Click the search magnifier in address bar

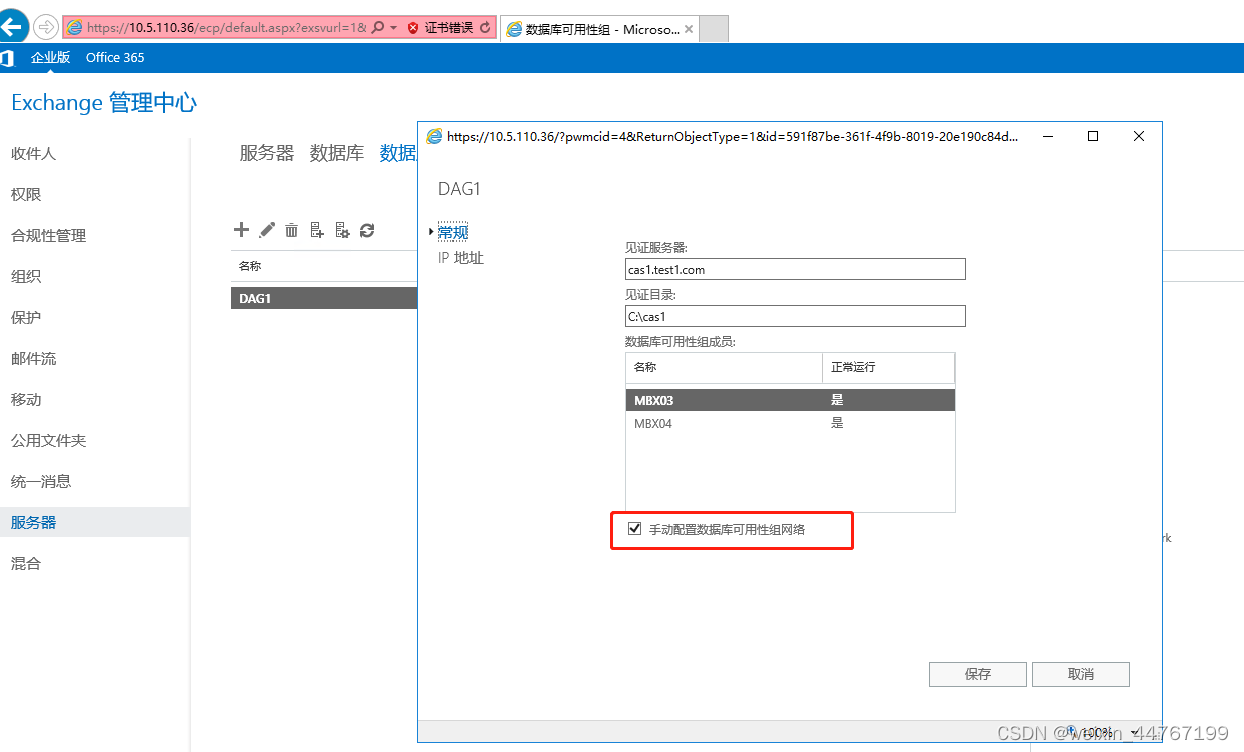coord(378,28)
